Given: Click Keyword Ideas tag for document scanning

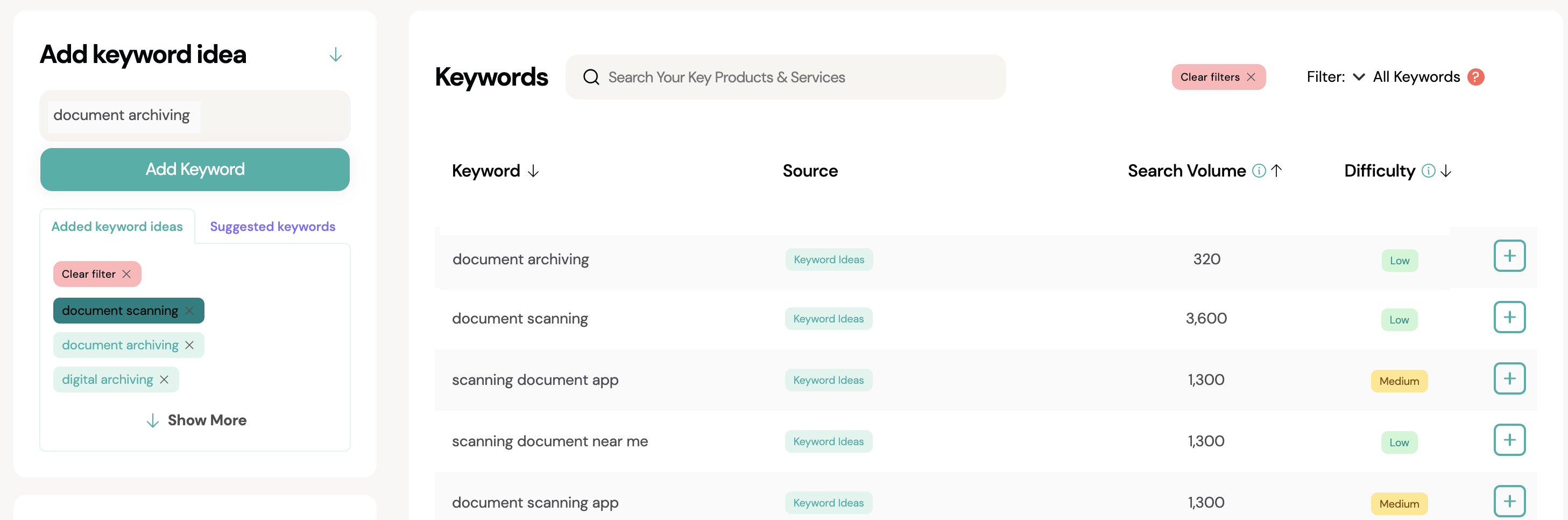Looking at the screenshot, I should click(829, 319).
